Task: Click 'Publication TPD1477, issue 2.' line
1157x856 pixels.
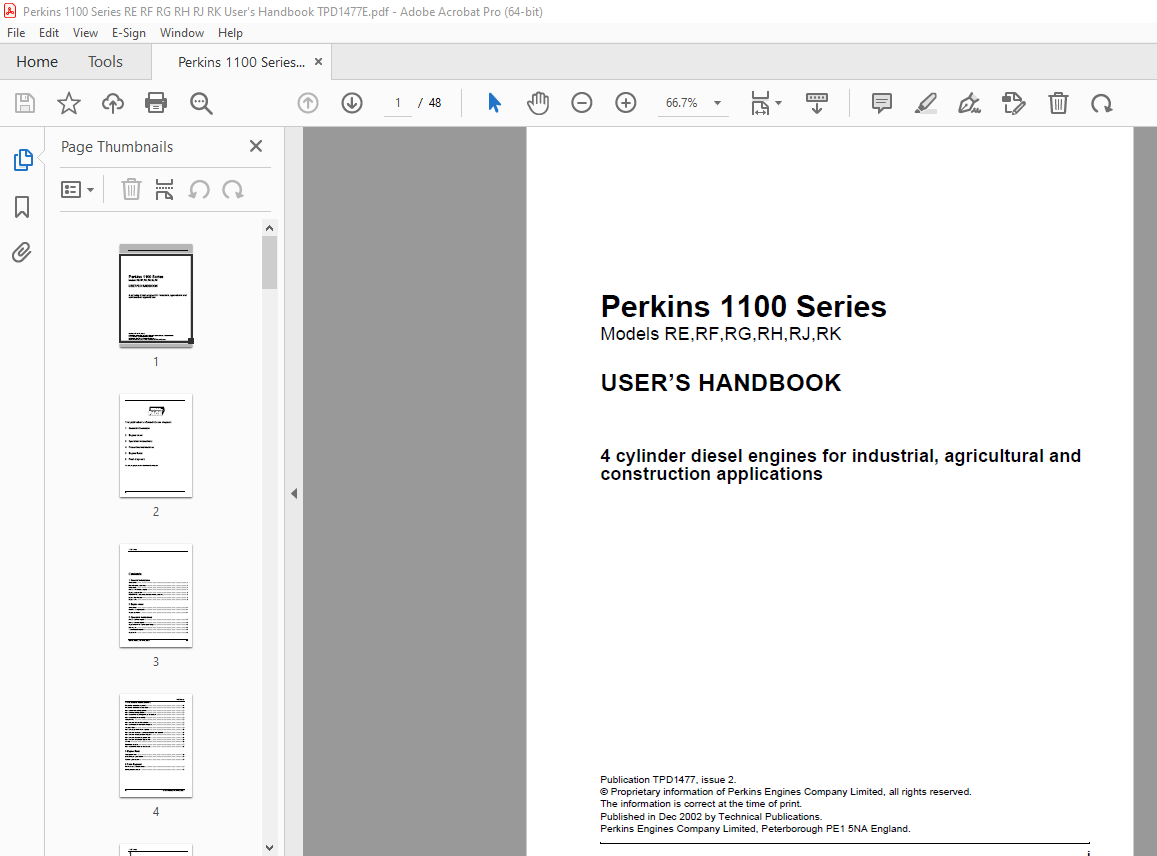Action: pyautogui.click(x=668, y=779)
